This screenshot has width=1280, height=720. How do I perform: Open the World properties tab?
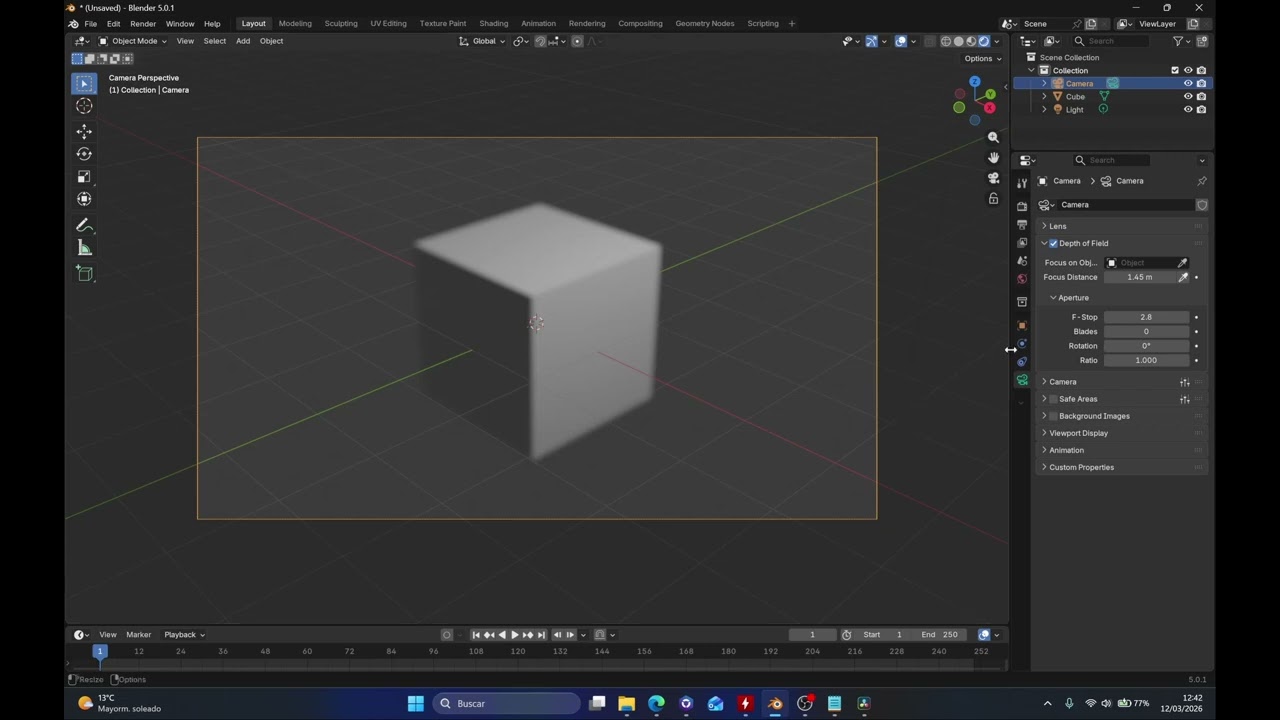coord(1022,279)
